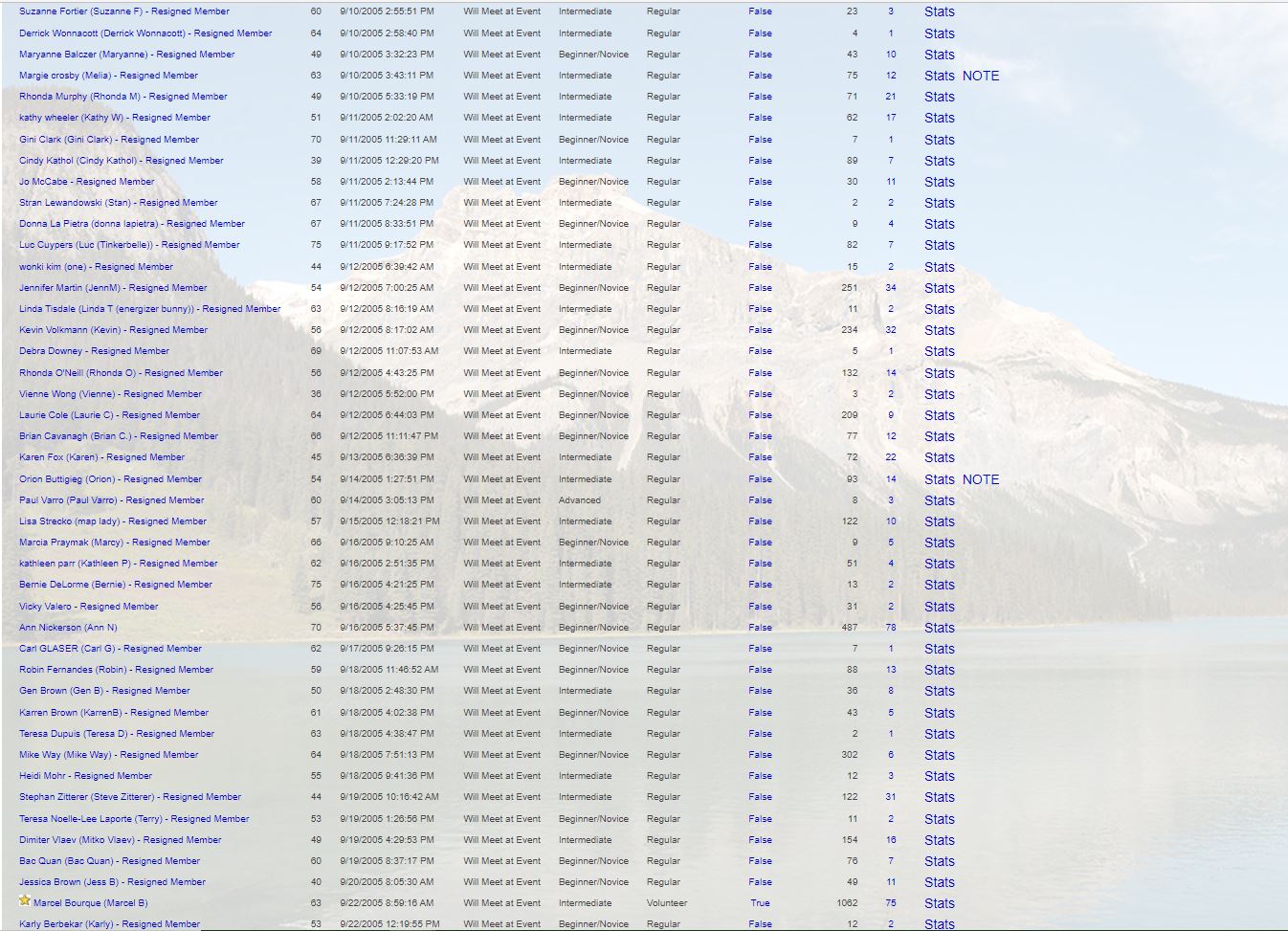Open Marcel Bourque's member name link
This screenshot has width=1288, height=931.
(90, 903)
